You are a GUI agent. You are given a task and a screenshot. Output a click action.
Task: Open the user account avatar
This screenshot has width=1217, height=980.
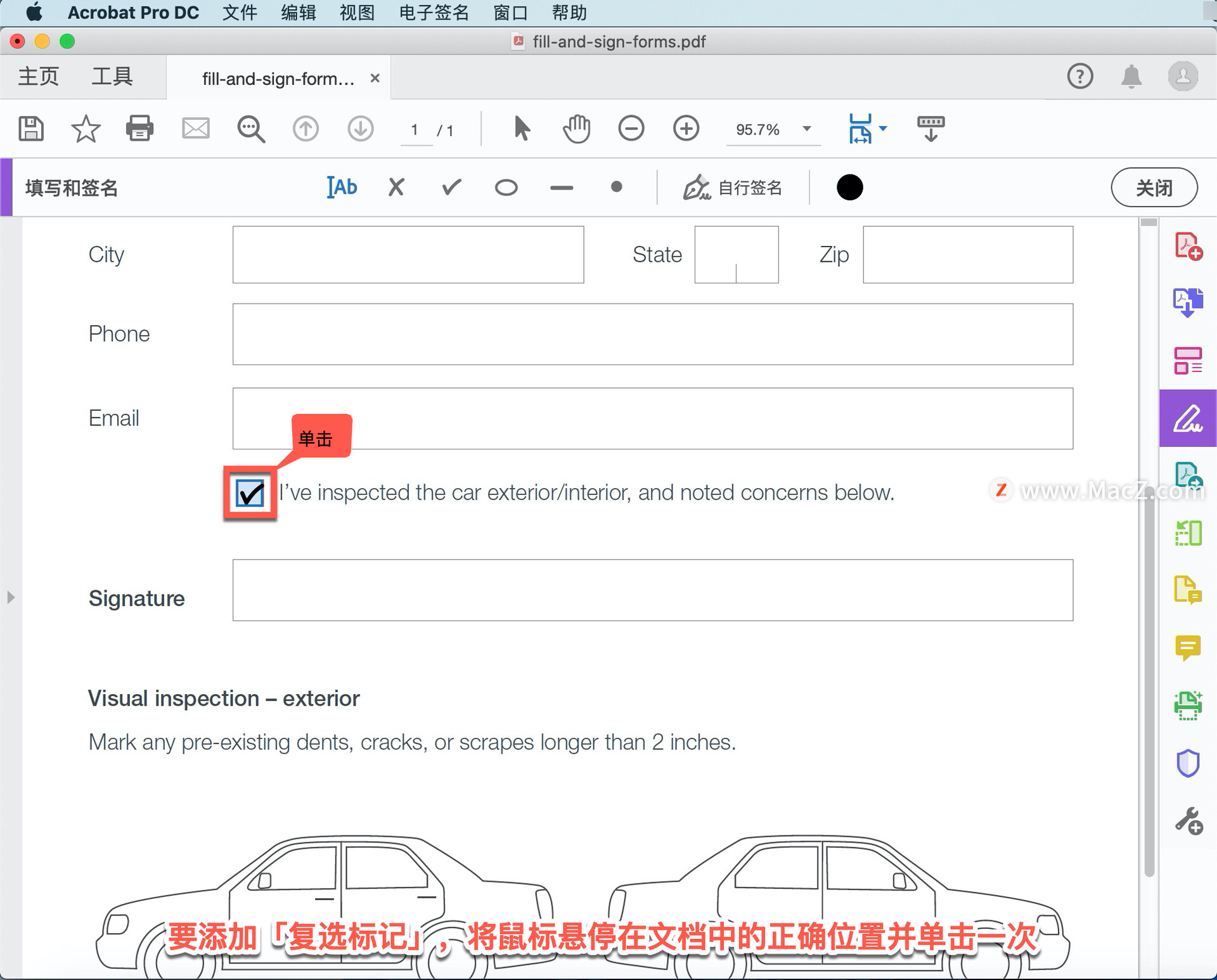click(x=1183, y=77)
